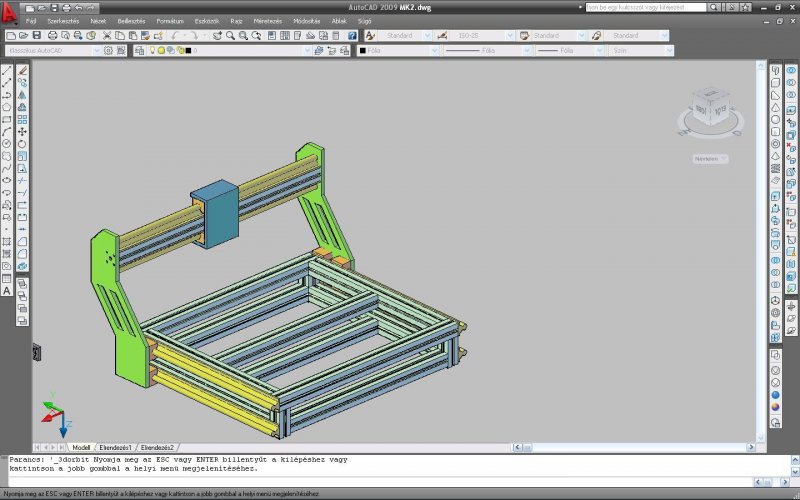800x500 pixels.
Task: Select the Move modify tool
Action: tap(22, 132)
